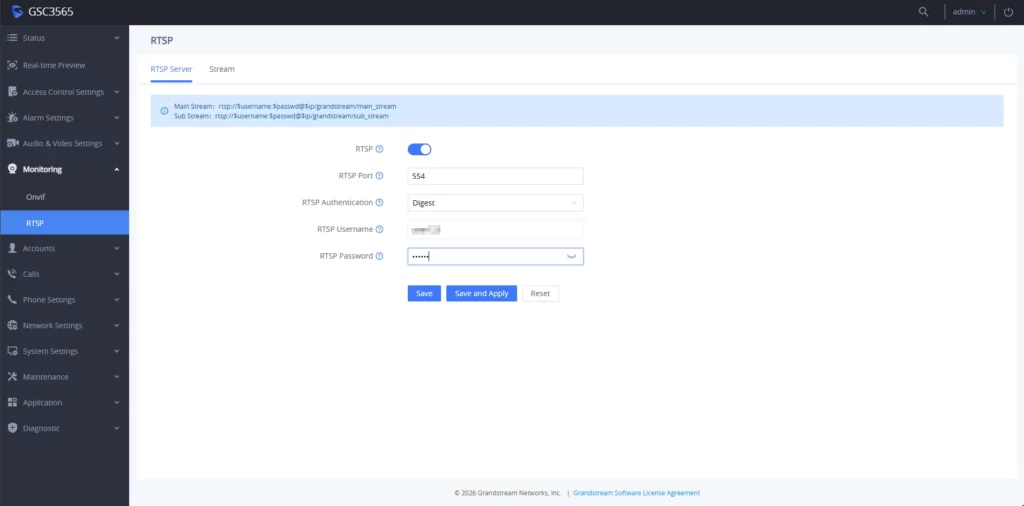Toggle the RTSP enable switch

(419, 150)
